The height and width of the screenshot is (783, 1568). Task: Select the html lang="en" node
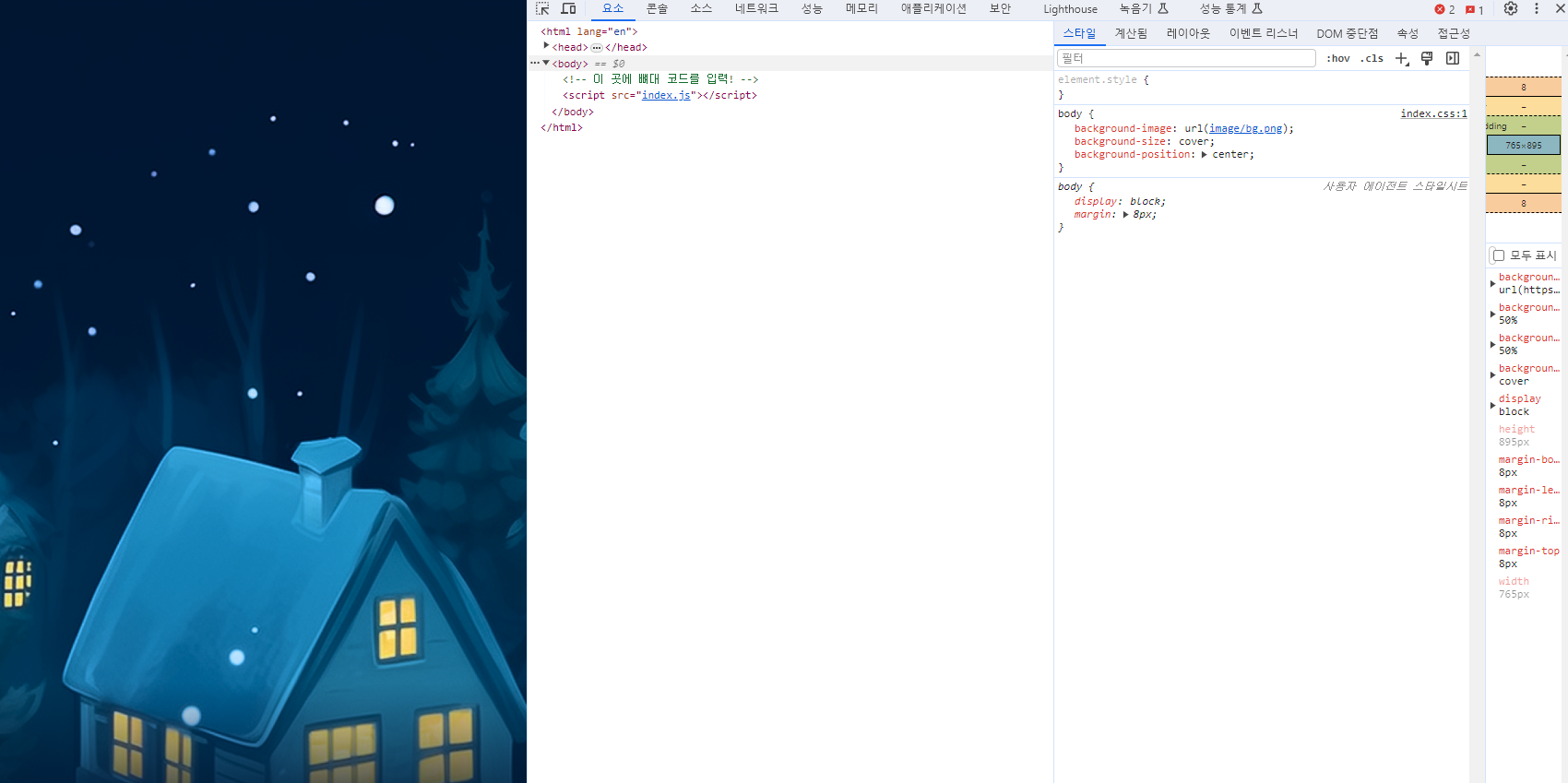pyautogui.click(x=589, y=32)
